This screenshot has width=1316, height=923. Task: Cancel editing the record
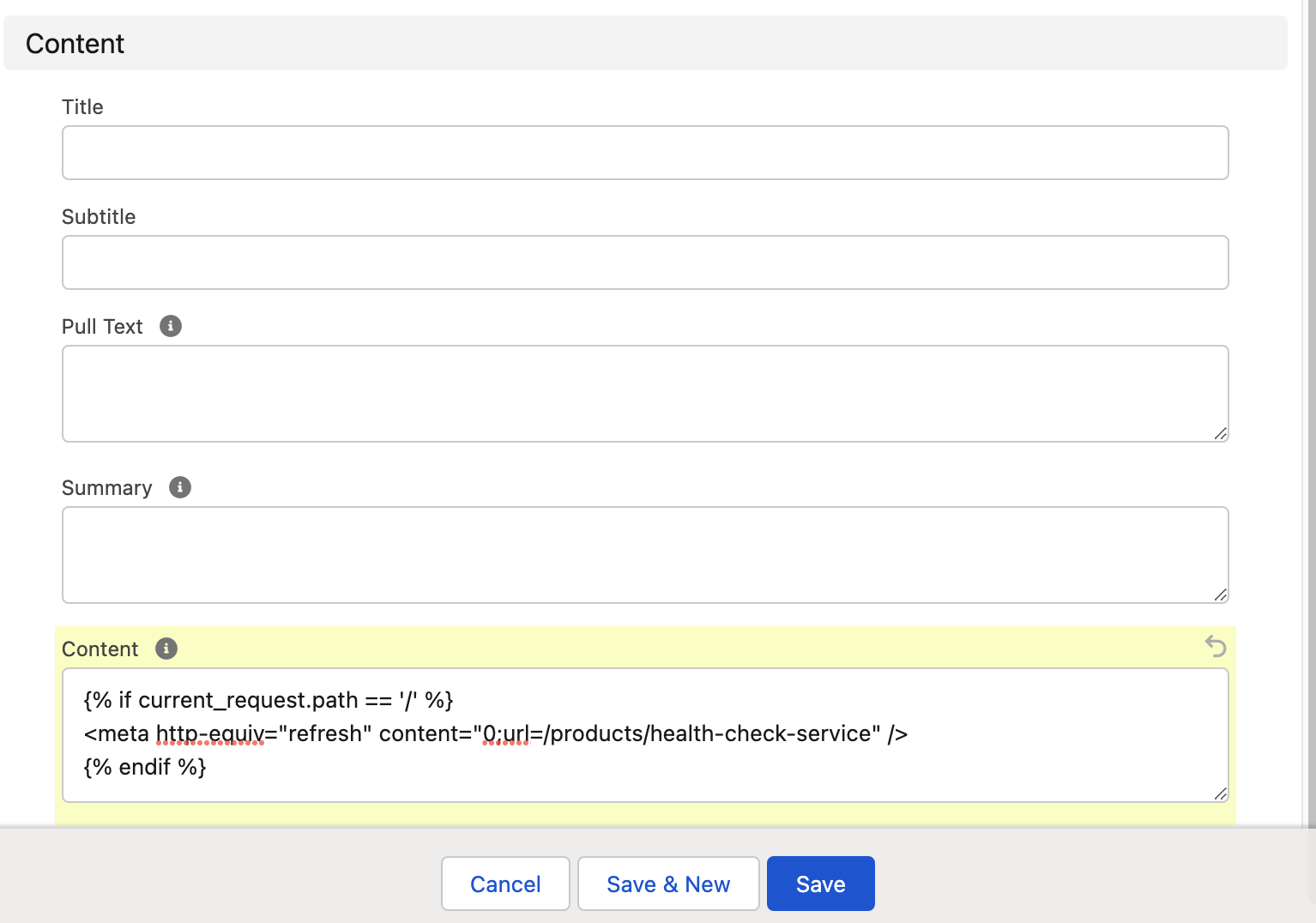pos(505,884)
